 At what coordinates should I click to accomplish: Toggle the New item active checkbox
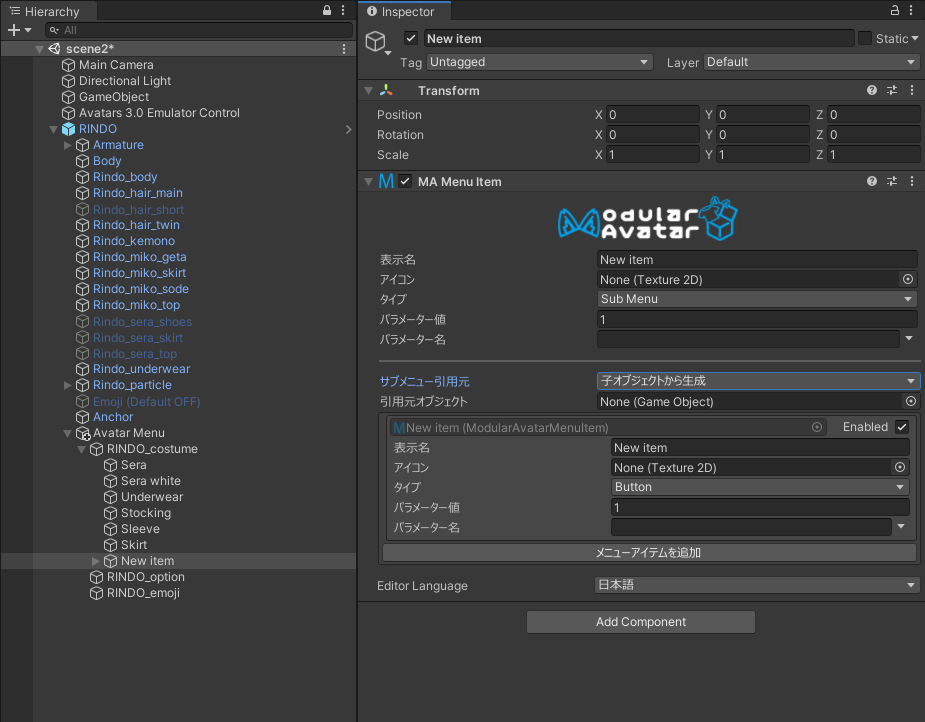click(x=411, y=38)
